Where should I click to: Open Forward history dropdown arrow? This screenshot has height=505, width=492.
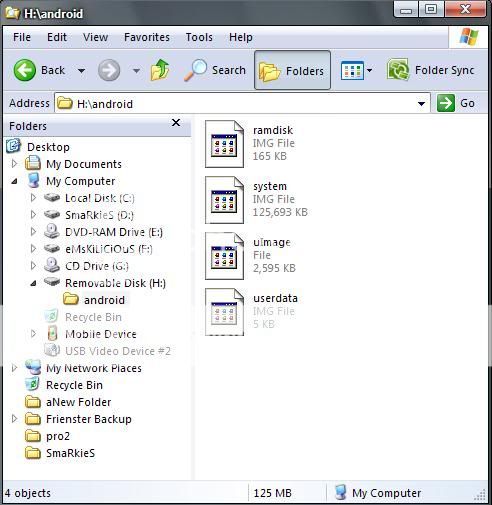[x=136, y=71]
